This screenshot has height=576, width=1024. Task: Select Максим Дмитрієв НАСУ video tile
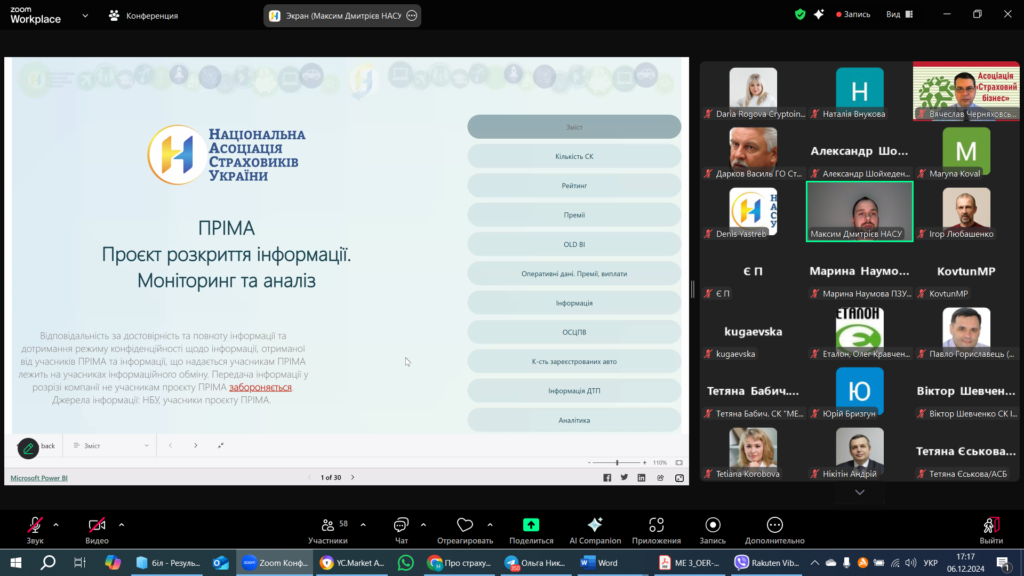[x=859, y=212]
